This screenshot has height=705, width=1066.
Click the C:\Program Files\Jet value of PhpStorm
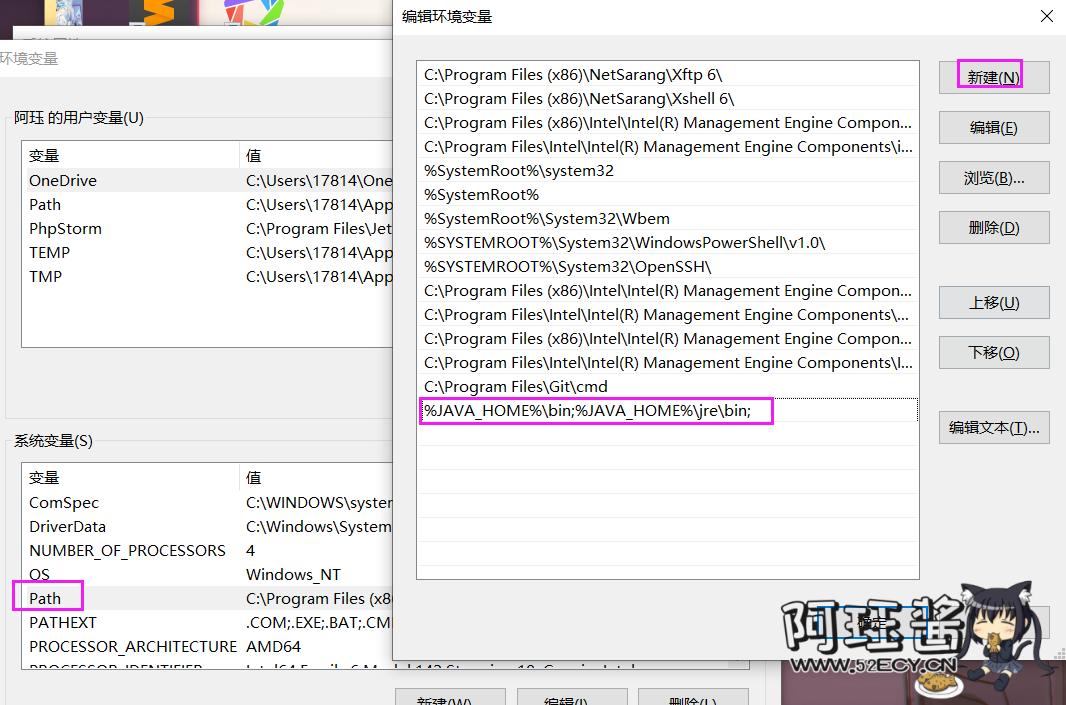click(x=319, y=228)
